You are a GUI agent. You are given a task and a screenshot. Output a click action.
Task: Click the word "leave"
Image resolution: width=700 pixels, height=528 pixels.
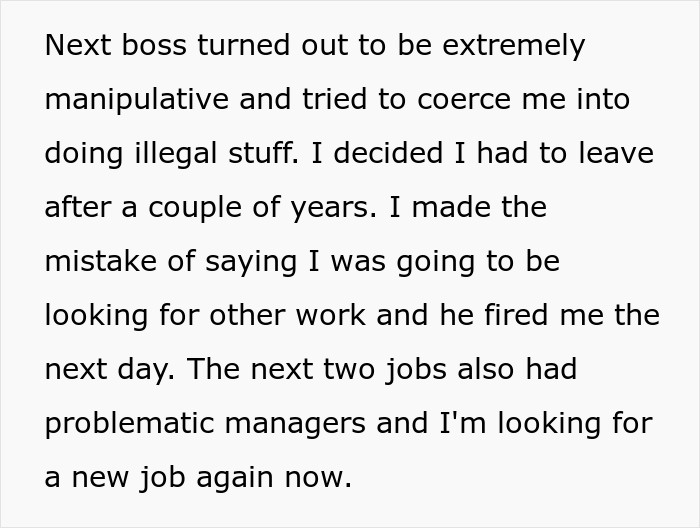click(x=617, y=153)
